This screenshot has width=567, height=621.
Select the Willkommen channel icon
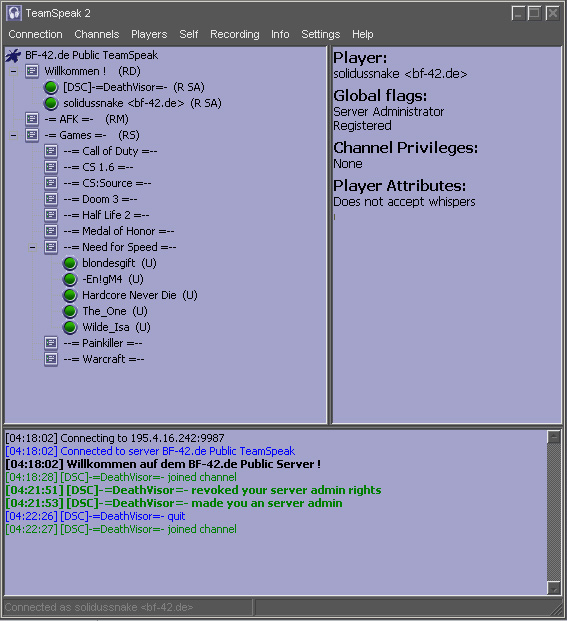click(x=32, y=71)
